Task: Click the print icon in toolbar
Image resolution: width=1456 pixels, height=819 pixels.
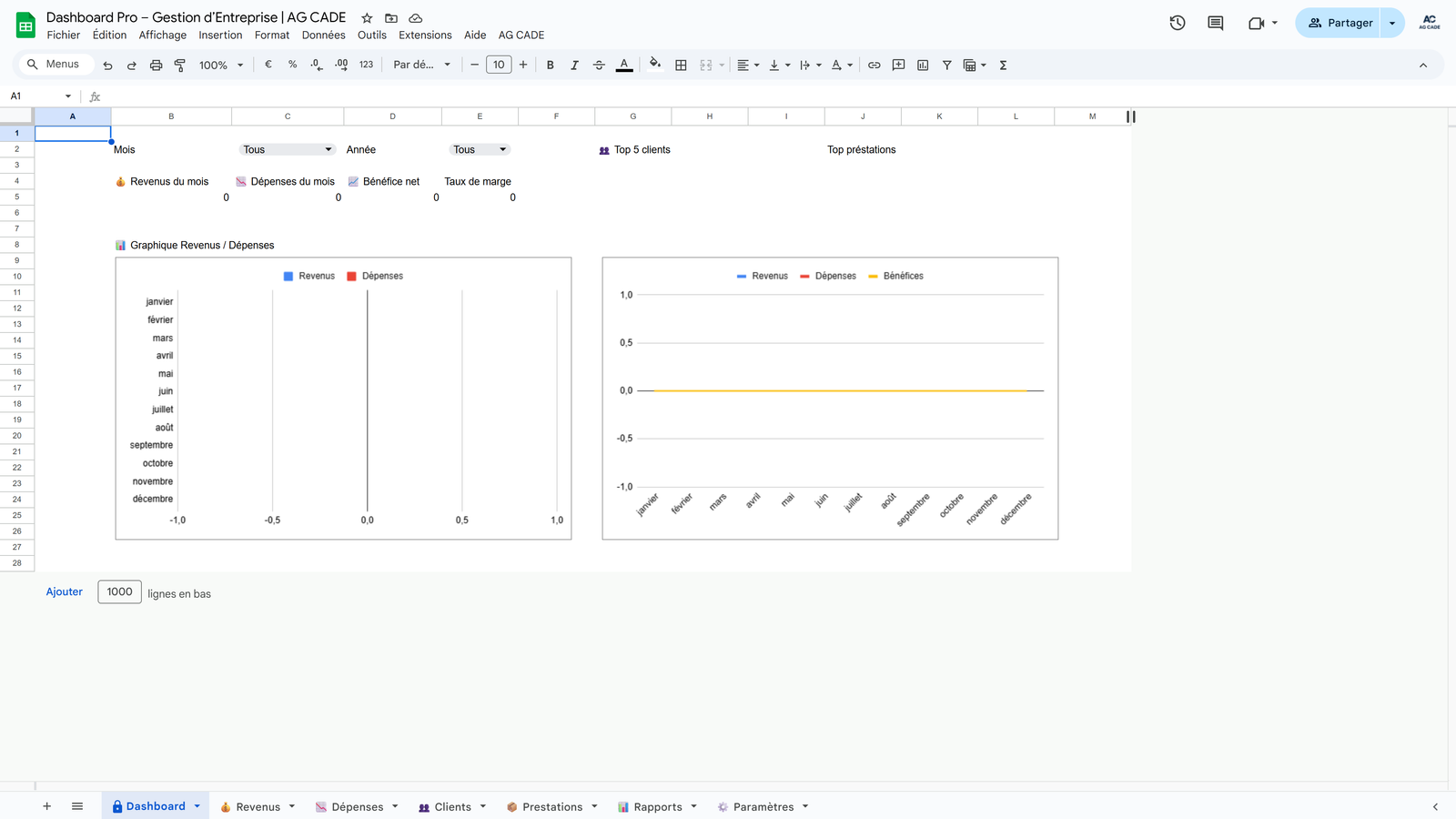Action: 156,65
